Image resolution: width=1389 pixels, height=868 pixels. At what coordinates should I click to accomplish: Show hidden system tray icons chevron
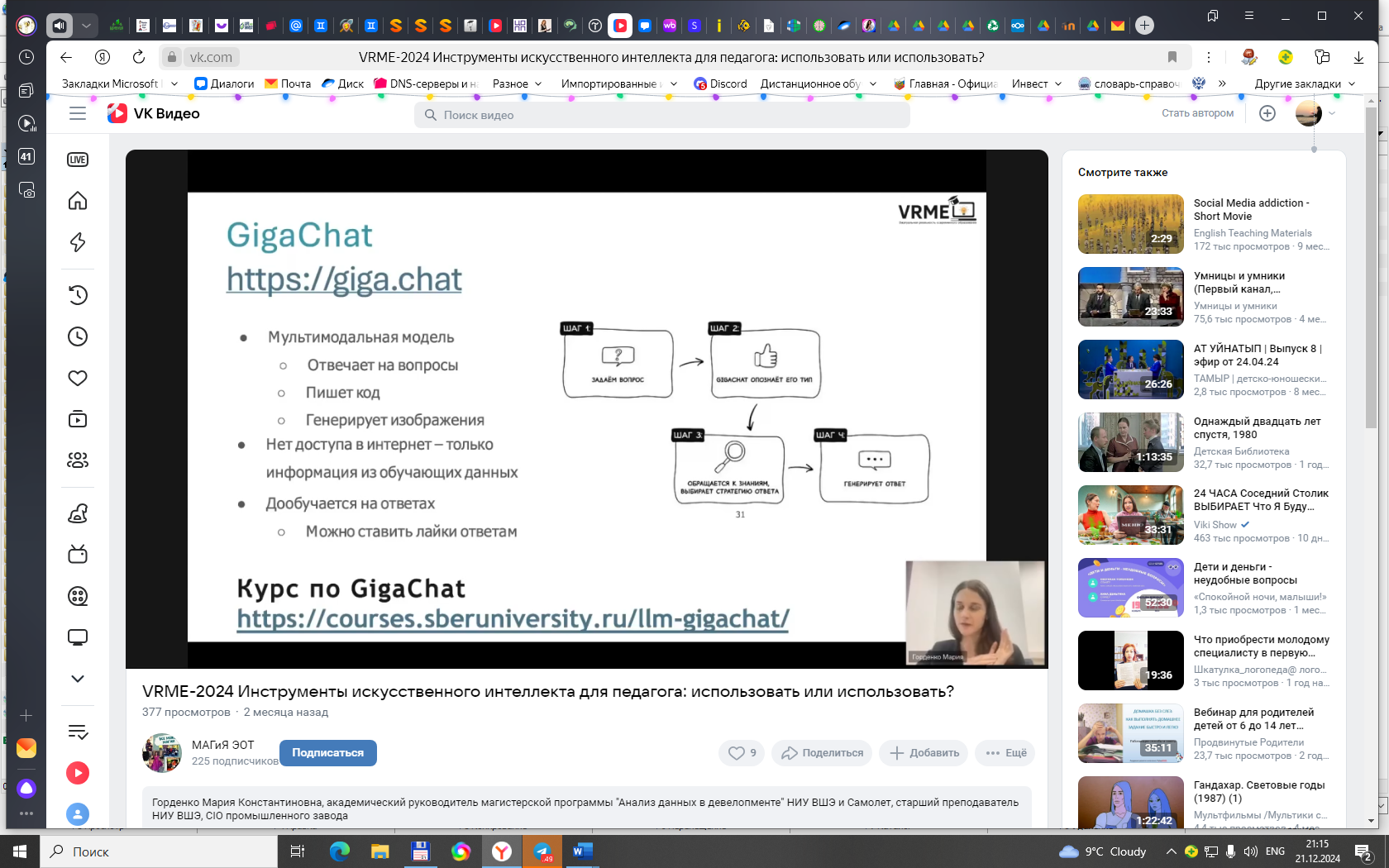(1171, 851)
